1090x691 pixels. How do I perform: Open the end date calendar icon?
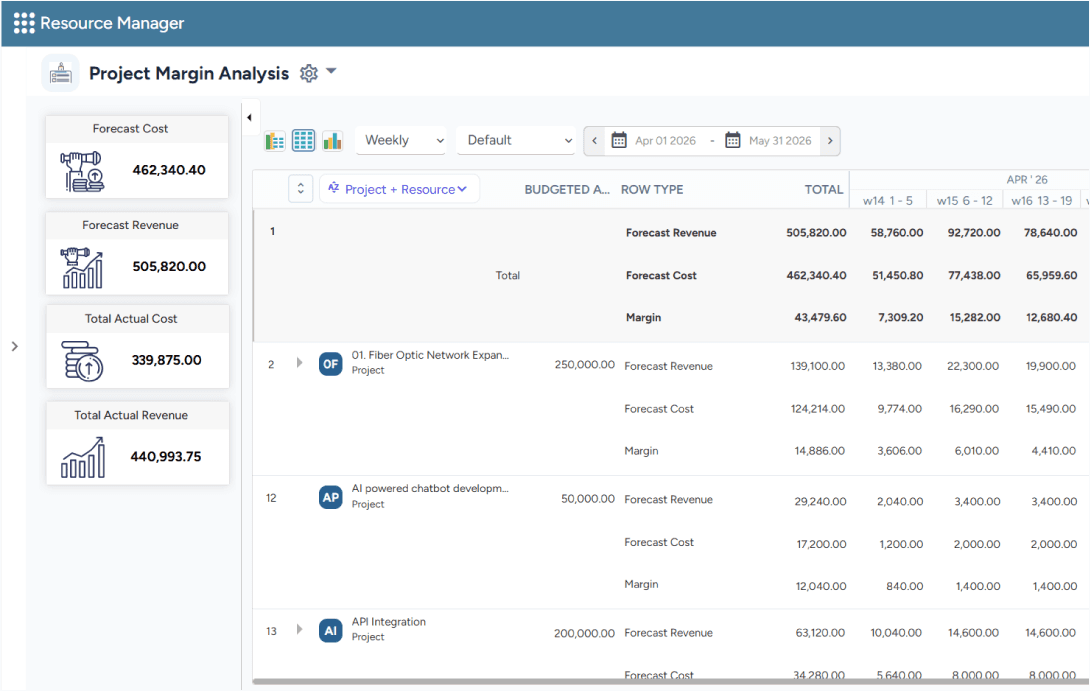(x=733, y=140)
